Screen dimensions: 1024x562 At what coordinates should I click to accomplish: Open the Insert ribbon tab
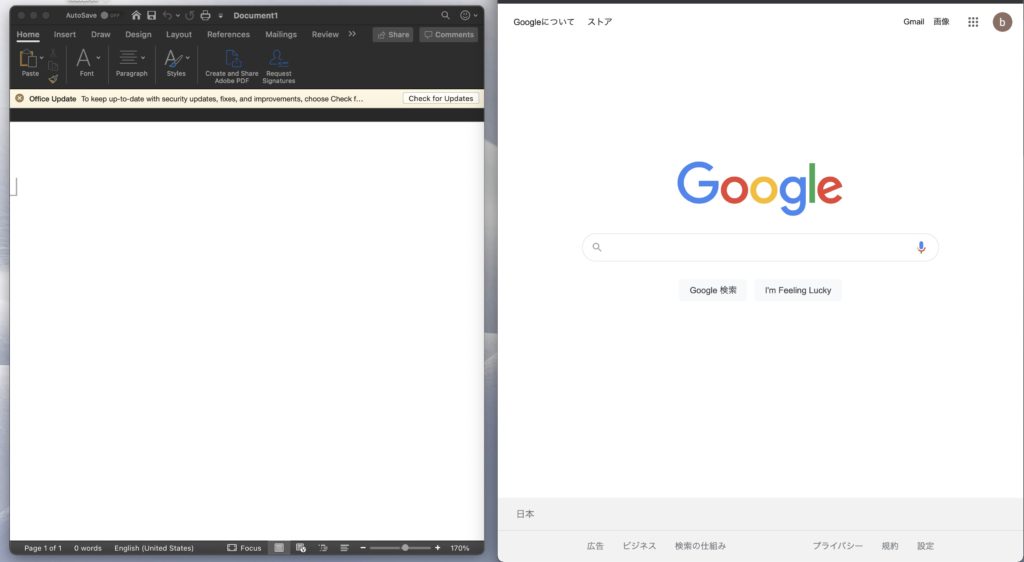[65, 35]
